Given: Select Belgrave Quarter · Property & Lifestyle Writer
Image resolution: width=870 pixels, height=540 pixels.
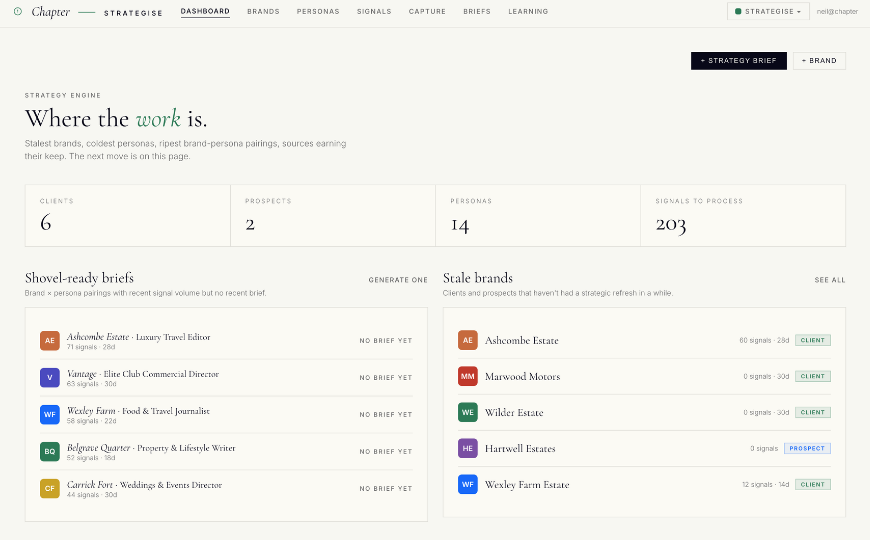Looking at the screenshot, I should tap(151, 448).
